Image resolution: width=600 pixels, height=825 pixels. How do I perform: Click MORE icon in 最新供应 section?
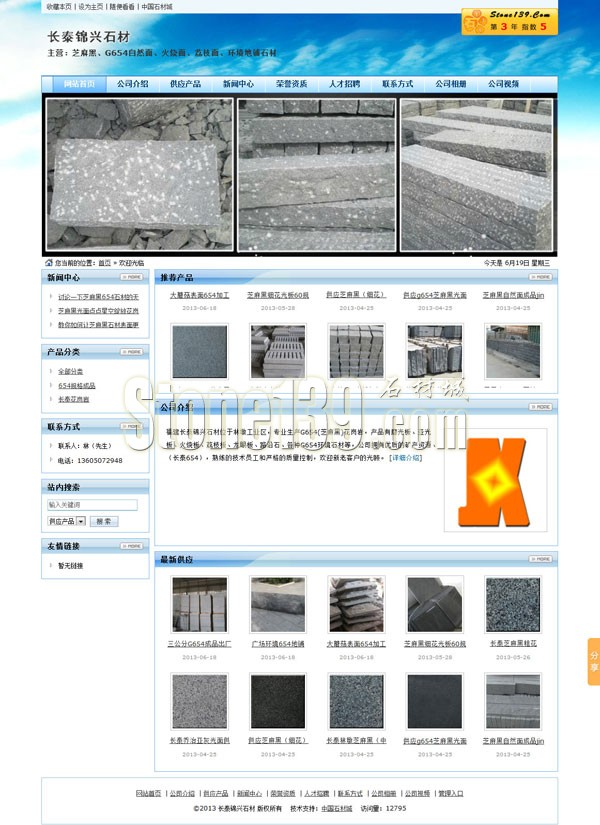click(539, 559)
